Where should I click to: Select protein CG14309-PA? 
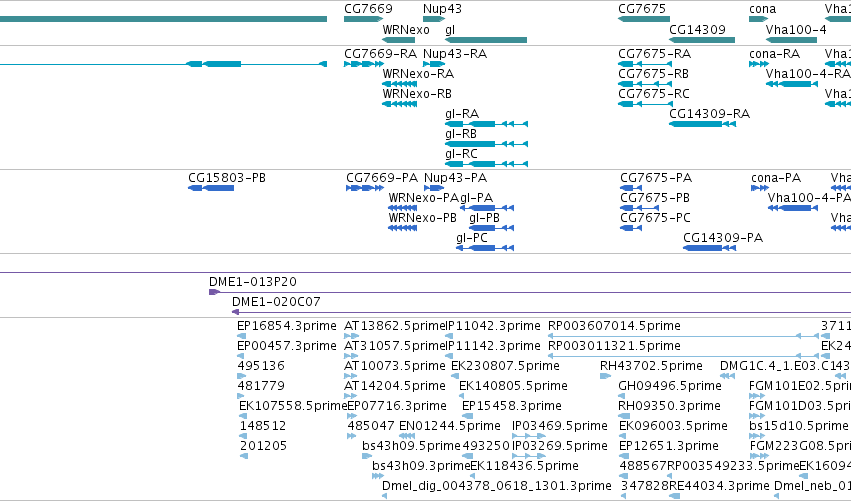coord(709,249)
